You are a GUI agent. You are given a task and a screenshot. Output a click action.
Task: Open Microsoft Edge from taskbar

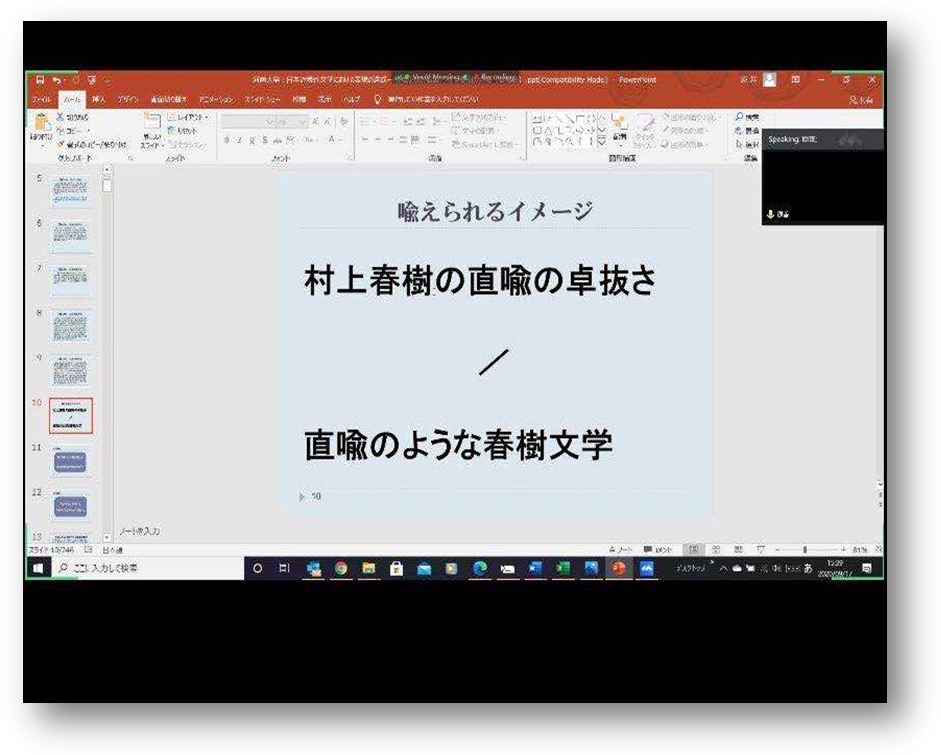click(x=480, y=568)
